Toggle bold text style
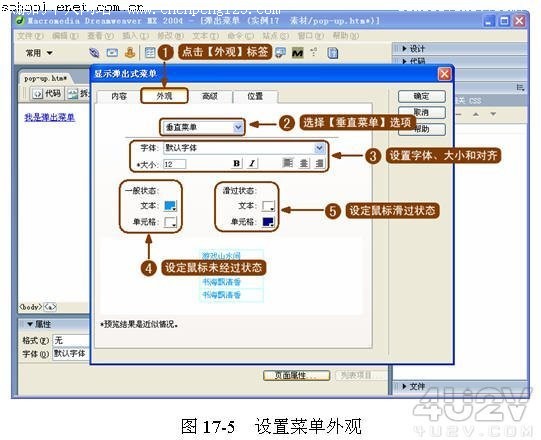Viewport: 541px width, 440px height. pyautogui.click(x=236, y=163)
